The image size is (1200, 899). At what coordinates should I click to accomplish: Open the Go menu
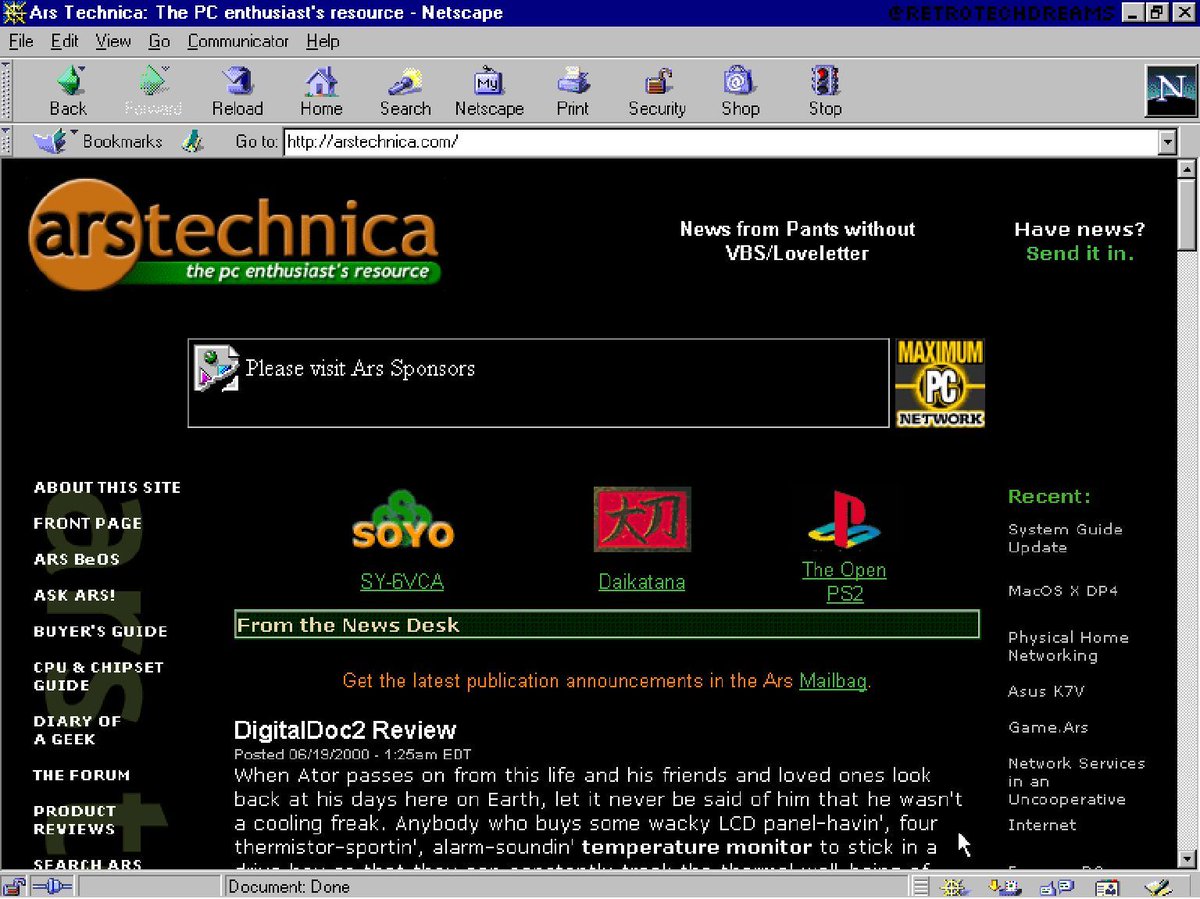[159, 41]
